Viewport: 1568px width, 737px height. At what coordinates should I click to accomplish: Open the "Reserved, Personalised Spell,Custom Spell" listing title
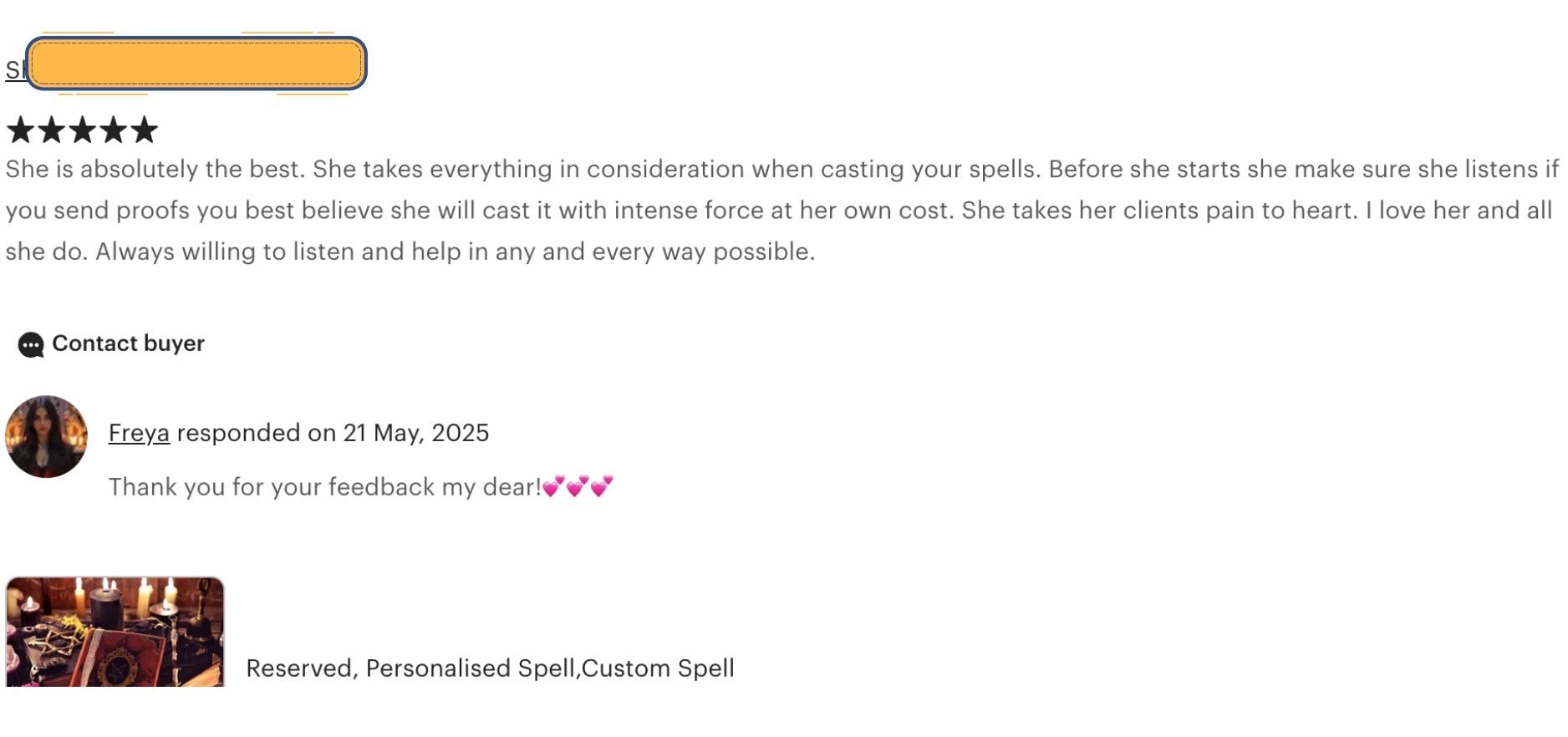tap(490, 668)
